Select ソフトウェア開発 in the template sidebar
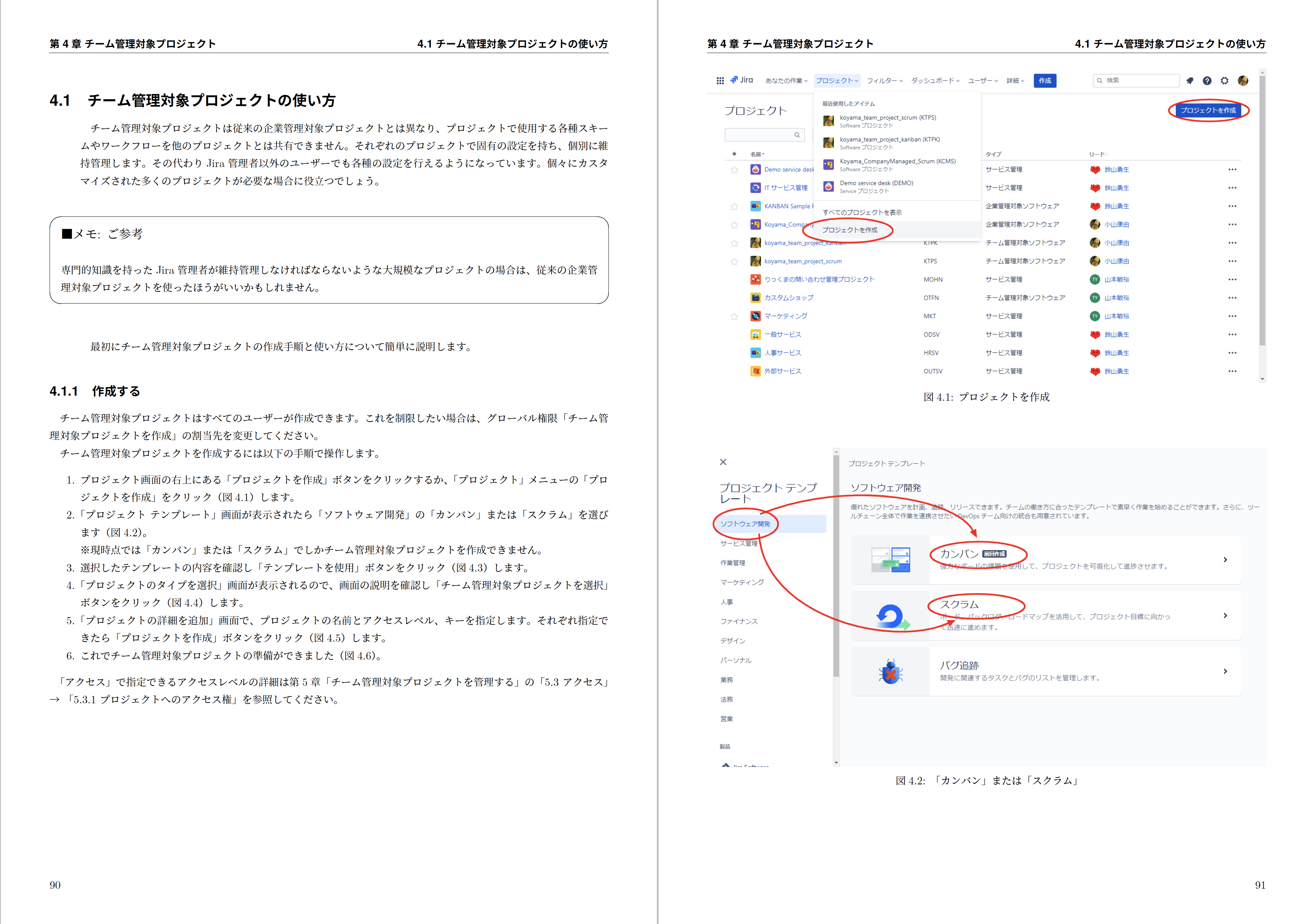The width and height of the screenshot is (1314, 924). (746, 523)
